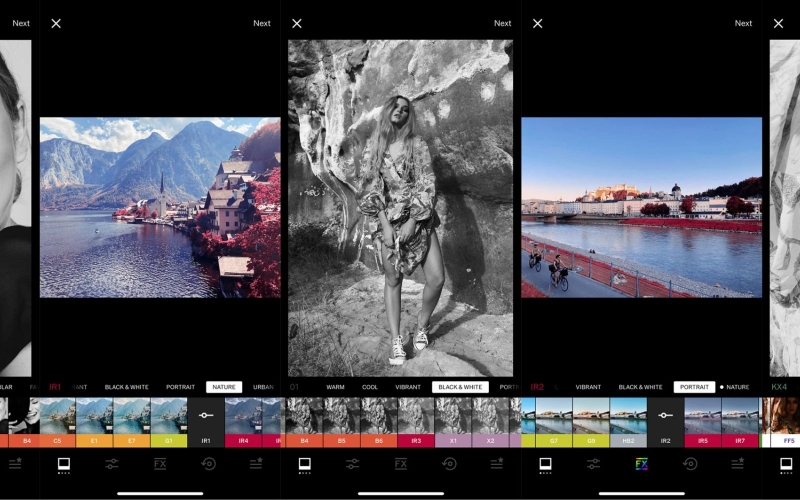Open adjustment sliders icon on river cyclists screen
The image size is (800, 500).
pos(593,464)
